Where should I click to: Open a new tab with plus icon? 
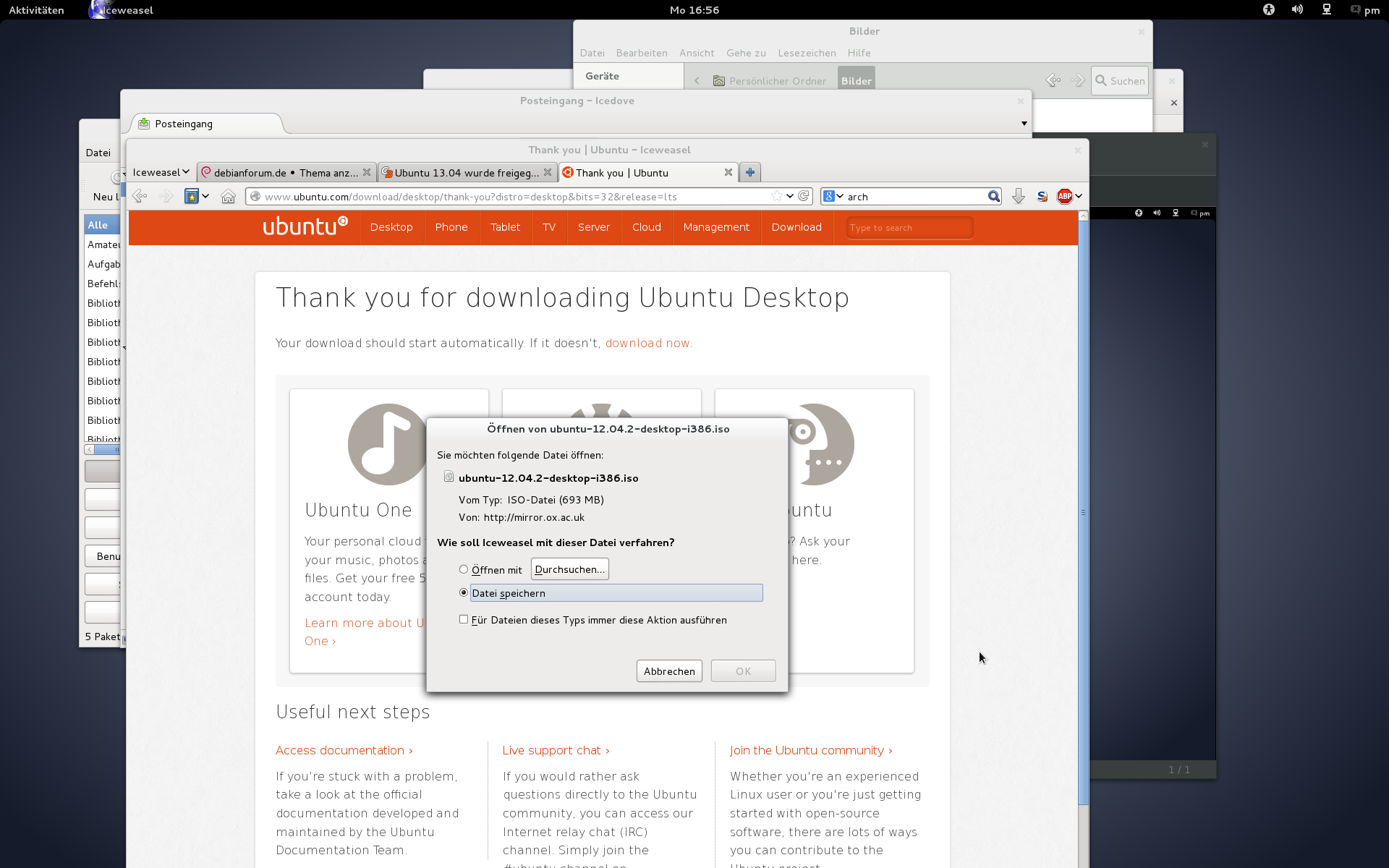point(750,172)
